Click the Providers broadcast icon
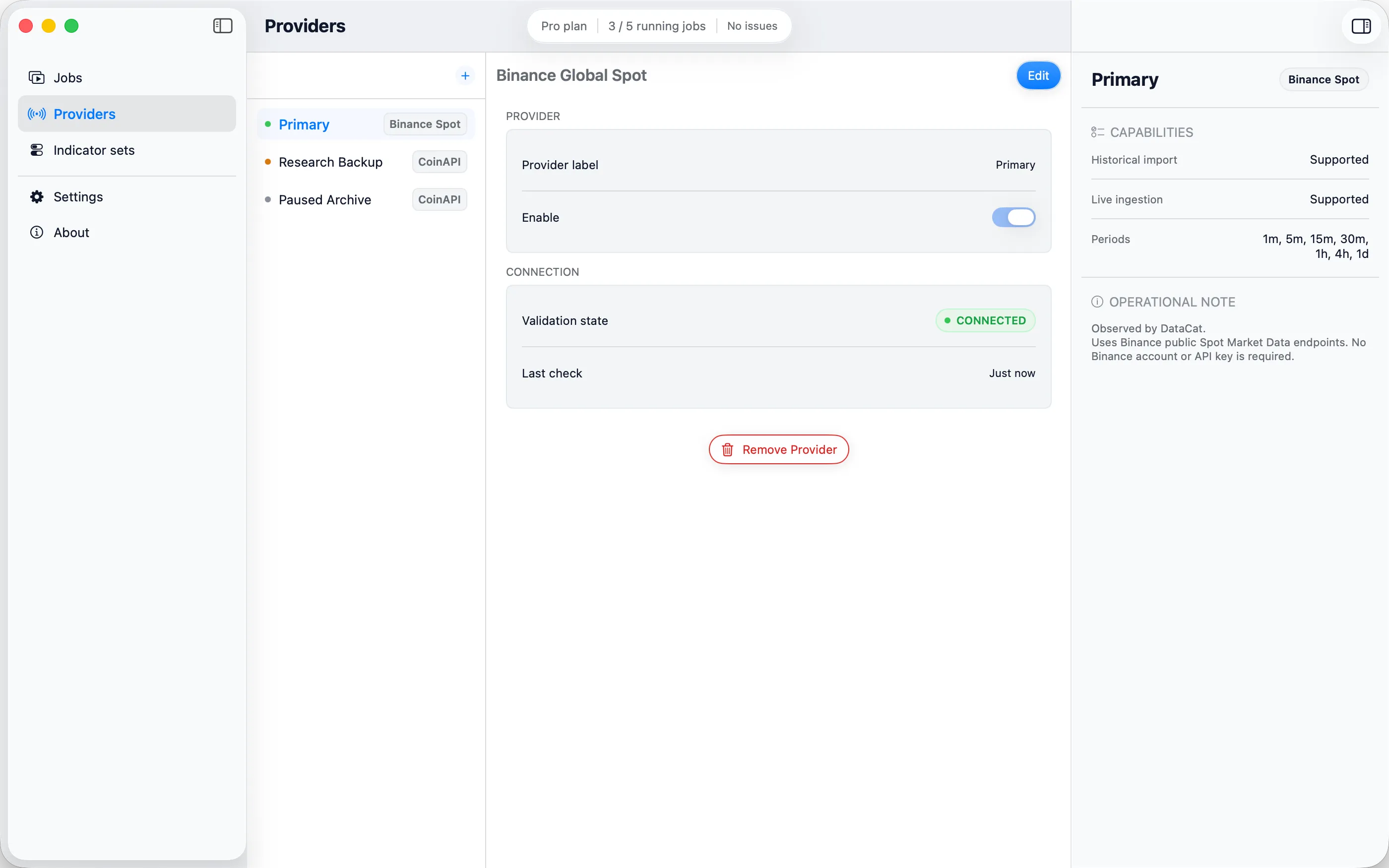Image resolution: width=1389 pixels, height=868 pixels. point(37,114)
